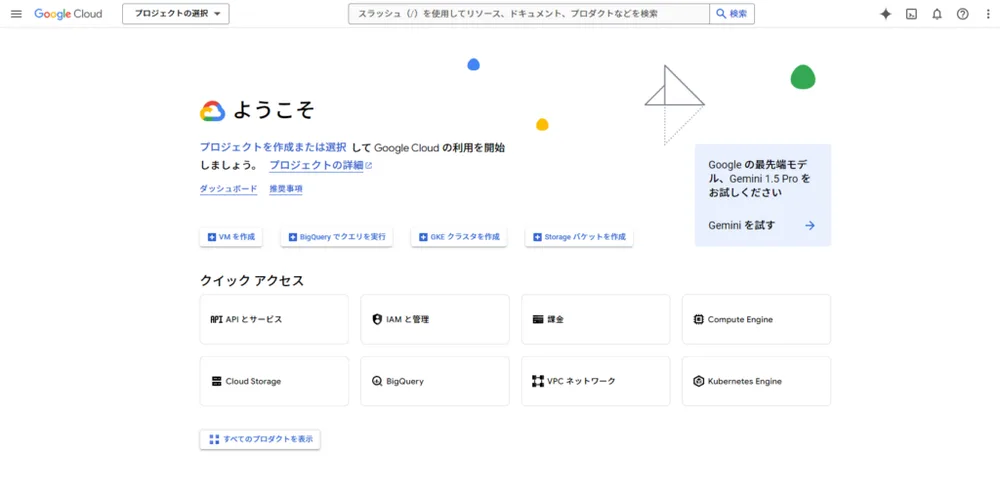The image size is (1000, 493).
Task: Click the chip icon on Compute Engine card
Action: click(x=698, y=319)
